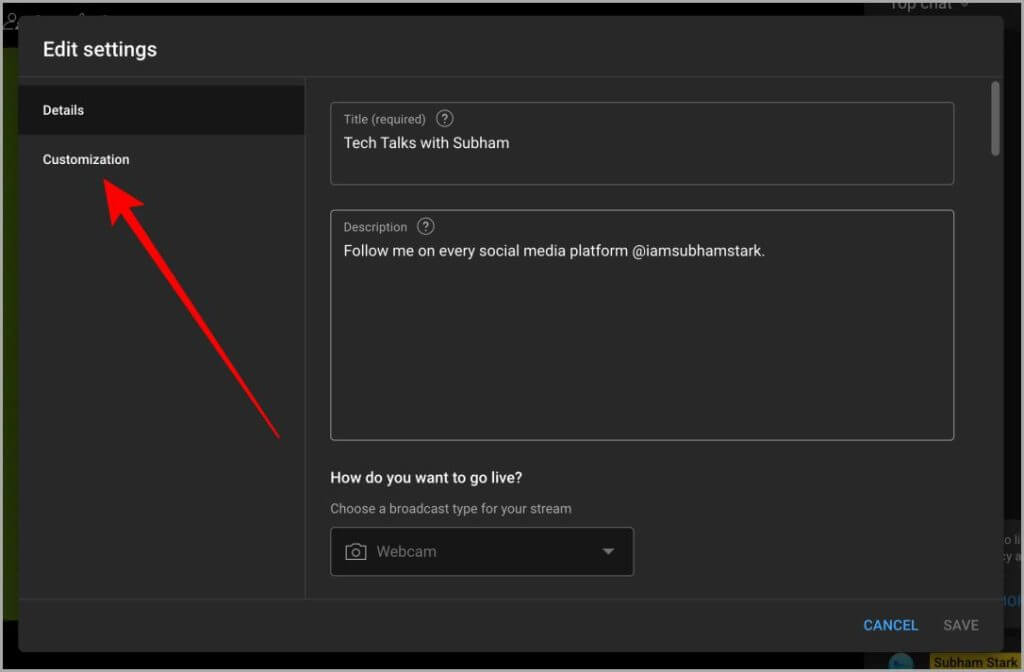Expand the Webcam dropdown arrow
Image resolution: width=1024 pixels, height=672 pixels.
[x=608, y=552]
